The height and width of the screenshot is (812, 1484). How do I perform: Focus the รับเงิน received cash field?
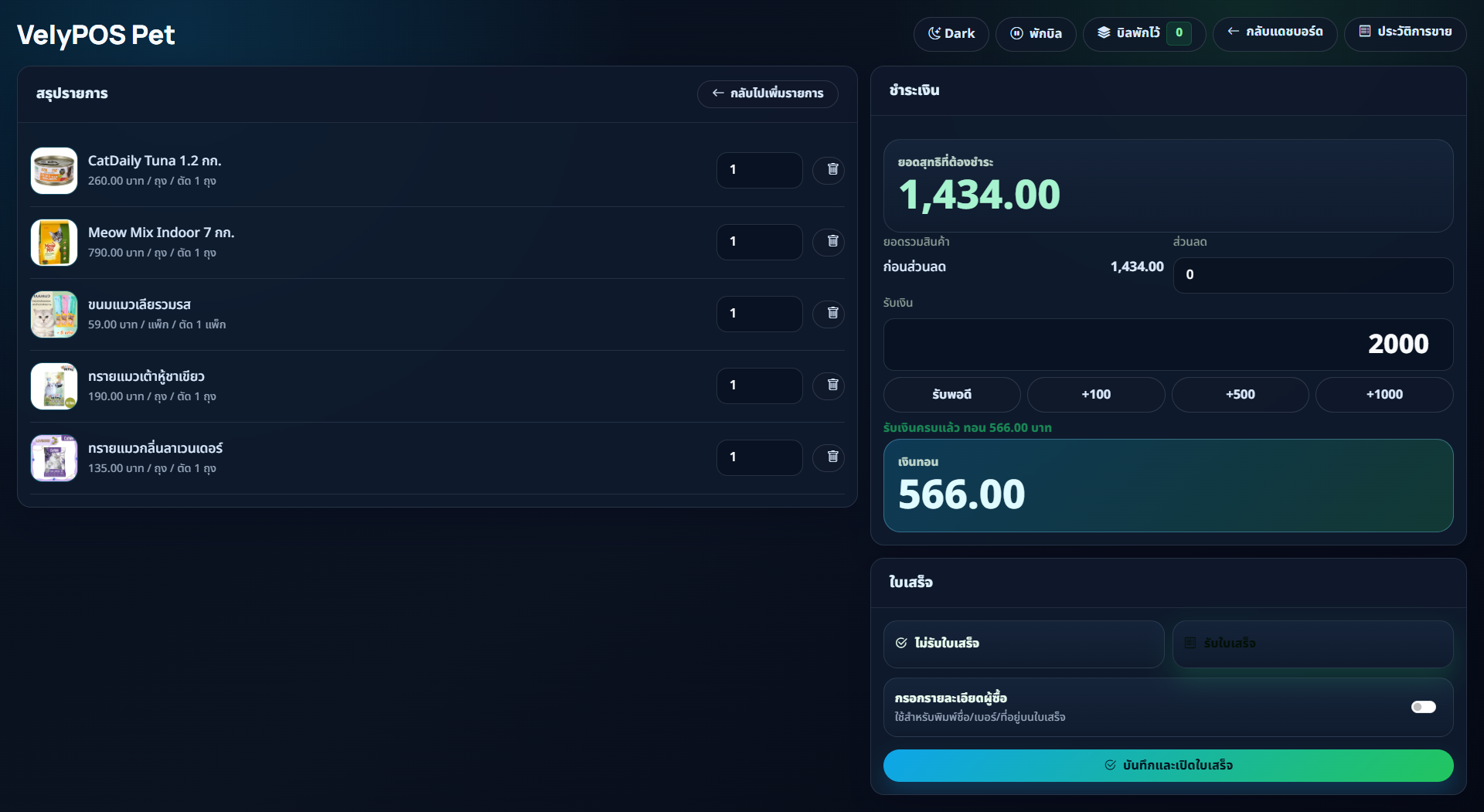pos(1168,345)
